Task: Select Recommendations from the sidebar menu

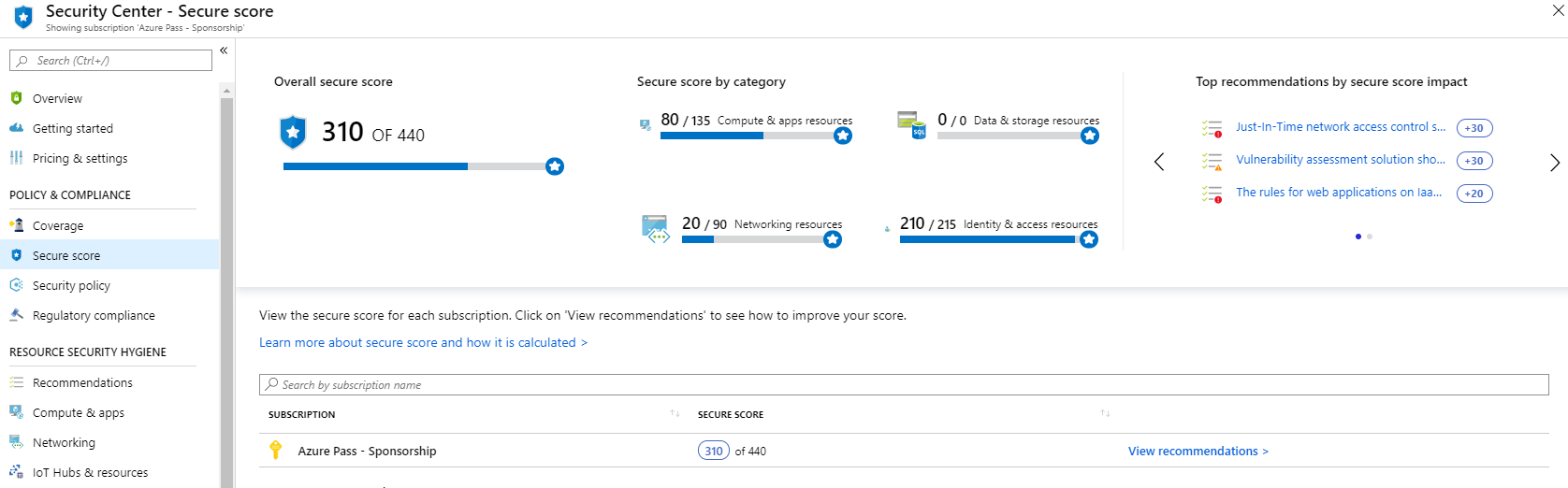Action: click(82, 382)
